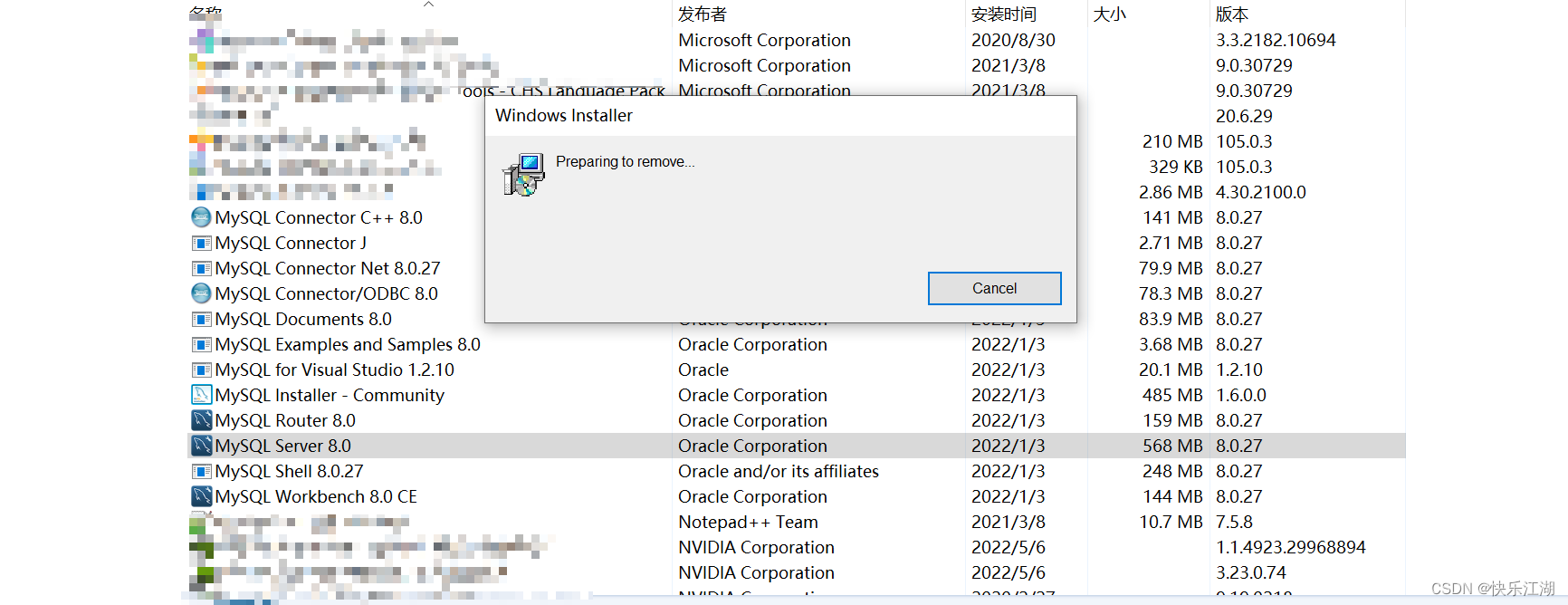Select the MySQL Connector J entry
This screenshot has width=1568, height=605.
click(291, 243)
